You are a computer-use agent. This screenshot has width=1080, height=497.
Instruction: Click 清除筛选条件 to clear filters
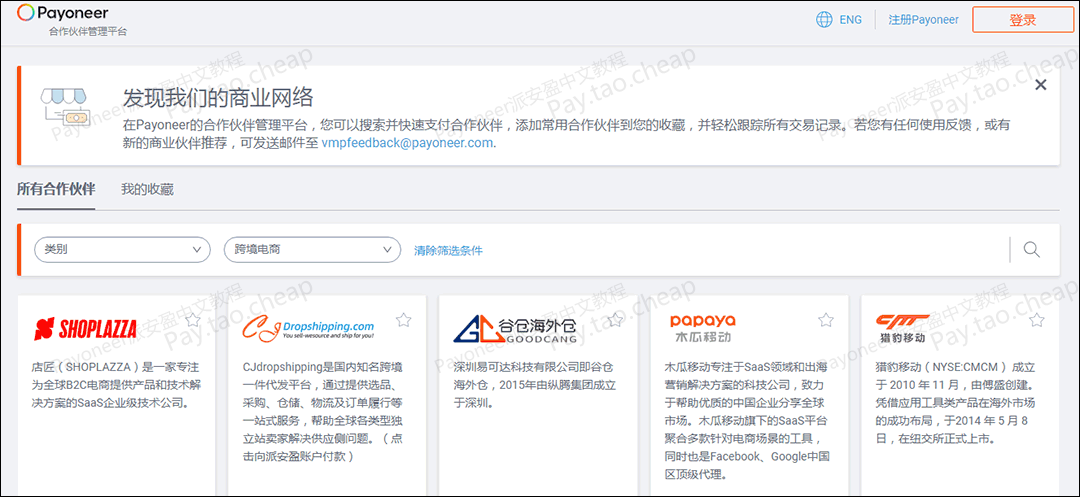click(448, 251)
